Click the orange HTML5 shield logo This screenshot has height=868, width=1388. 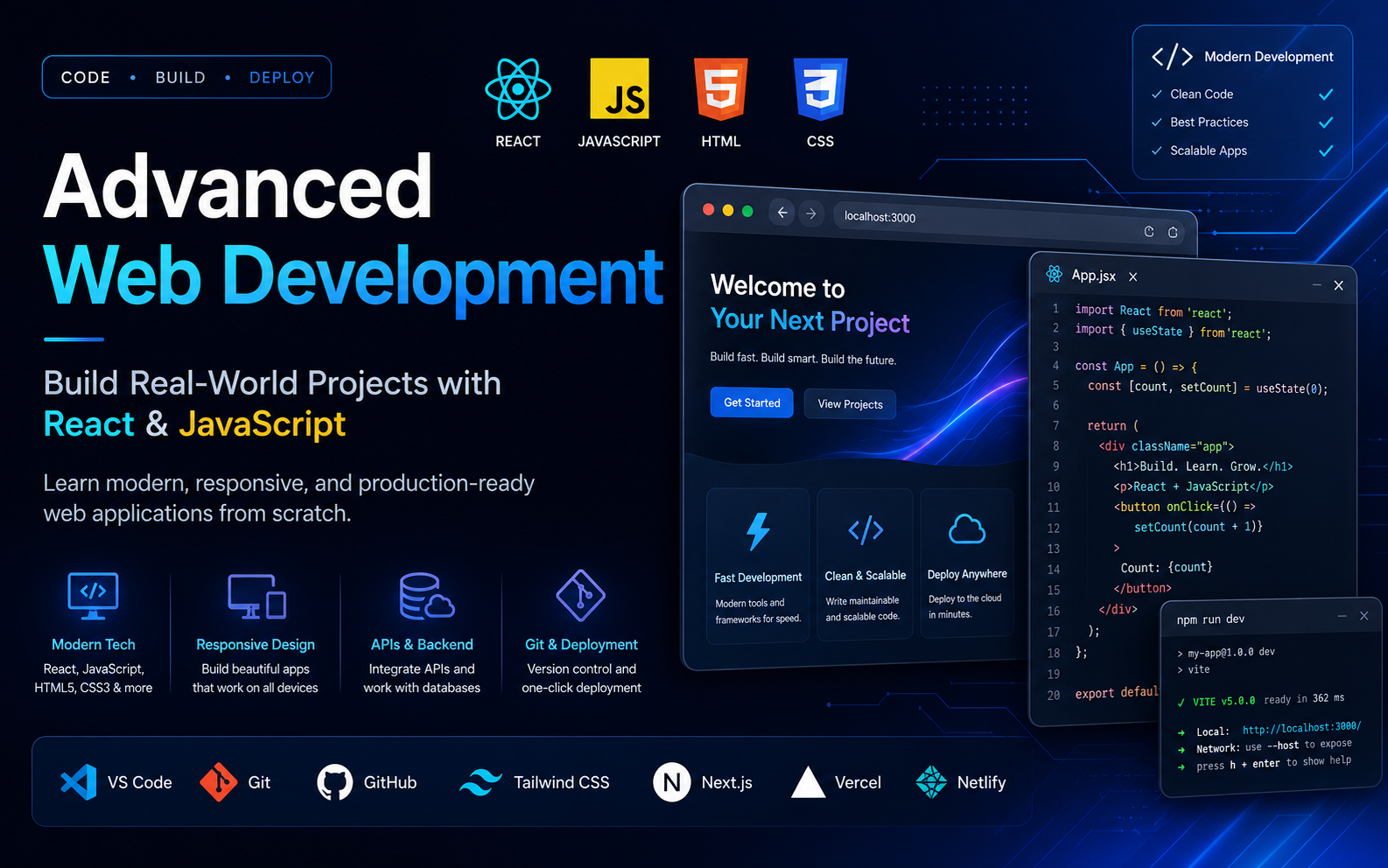[x=721, y=88]
